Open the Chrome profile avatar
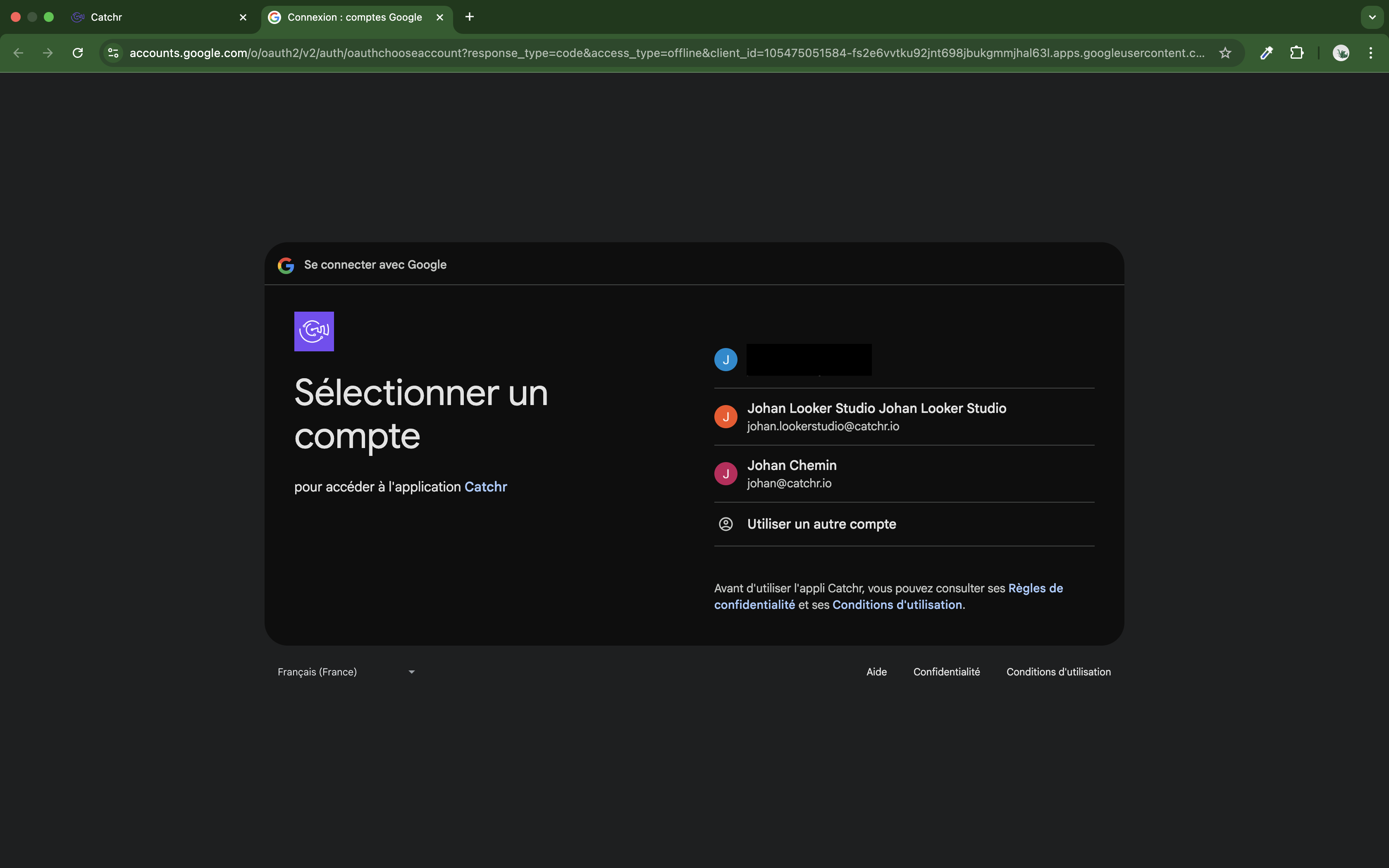The image size is (1389, 868). (x=1341, y=53)
